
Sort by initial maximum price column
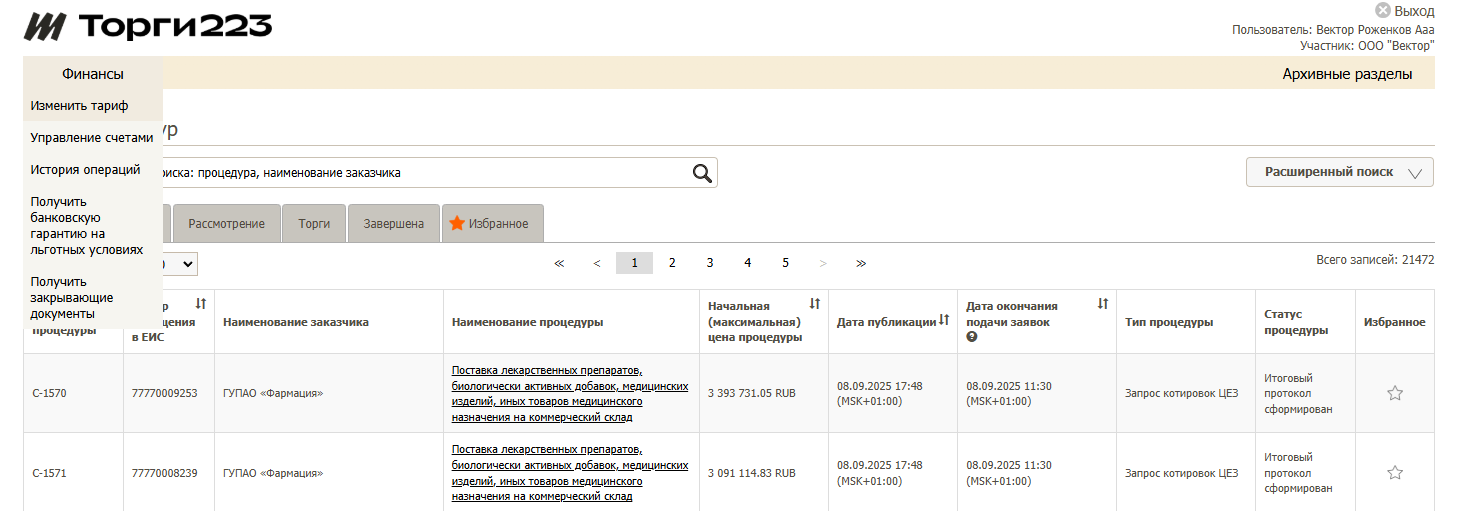click(x=814, y=303)
